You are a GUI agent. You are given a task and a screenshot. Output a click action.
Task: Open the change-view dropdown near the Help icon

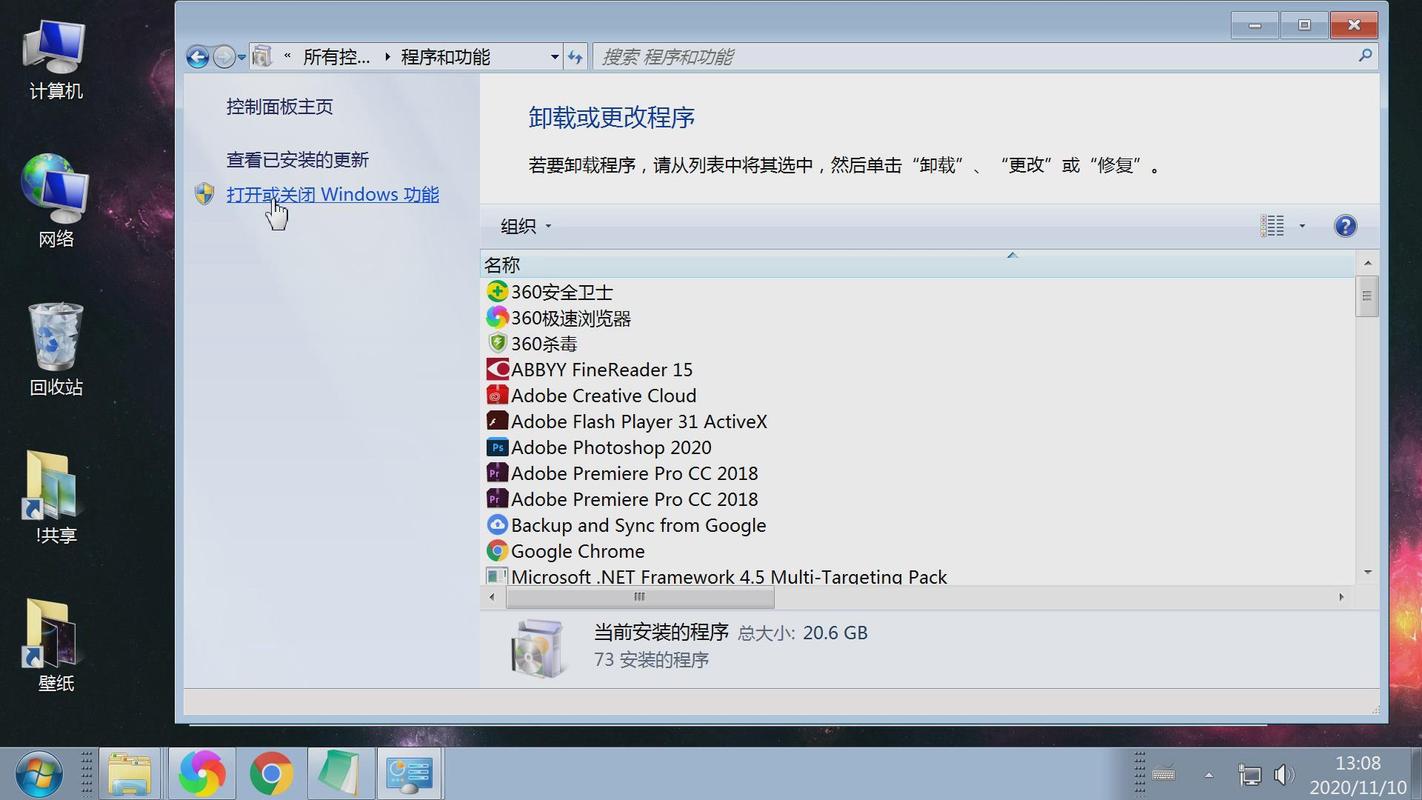(x=1301, y=226)
